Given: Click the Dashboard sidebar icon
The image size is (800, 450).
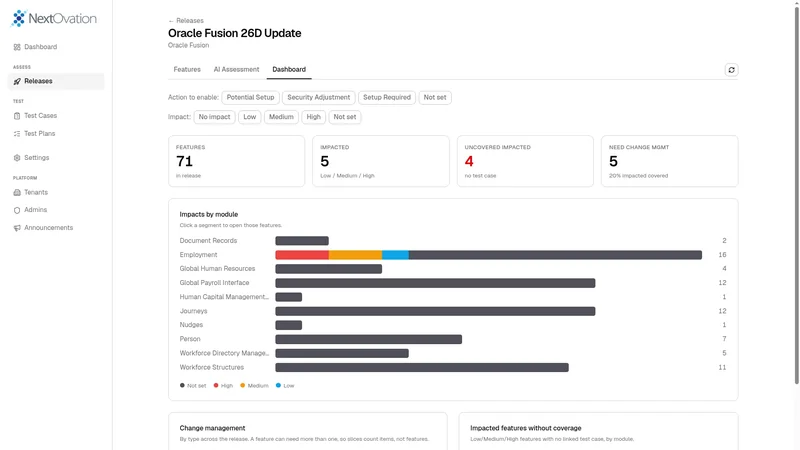Looking at the screenshot, I should pos(17,47).
